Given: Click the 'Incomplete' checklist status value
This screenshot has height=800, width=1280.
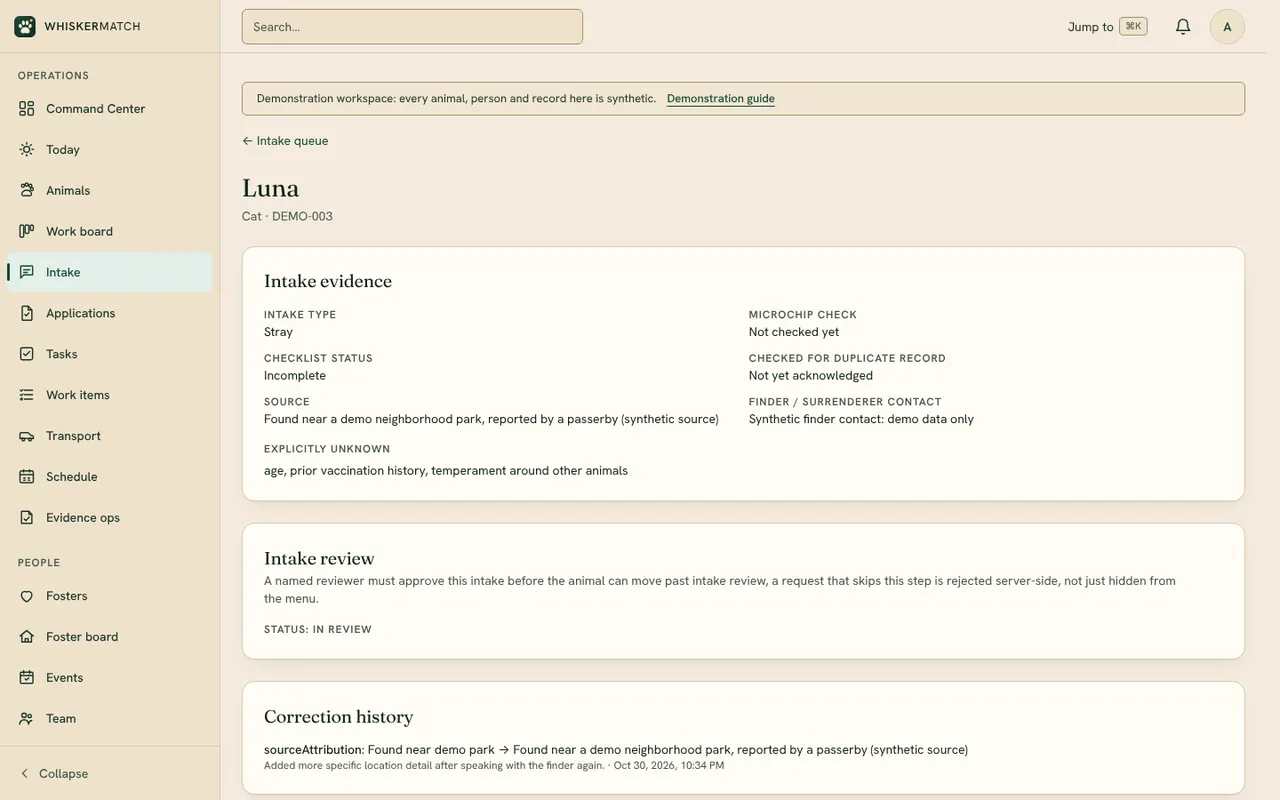Looking at the screenshot, I should coord(295,376).
